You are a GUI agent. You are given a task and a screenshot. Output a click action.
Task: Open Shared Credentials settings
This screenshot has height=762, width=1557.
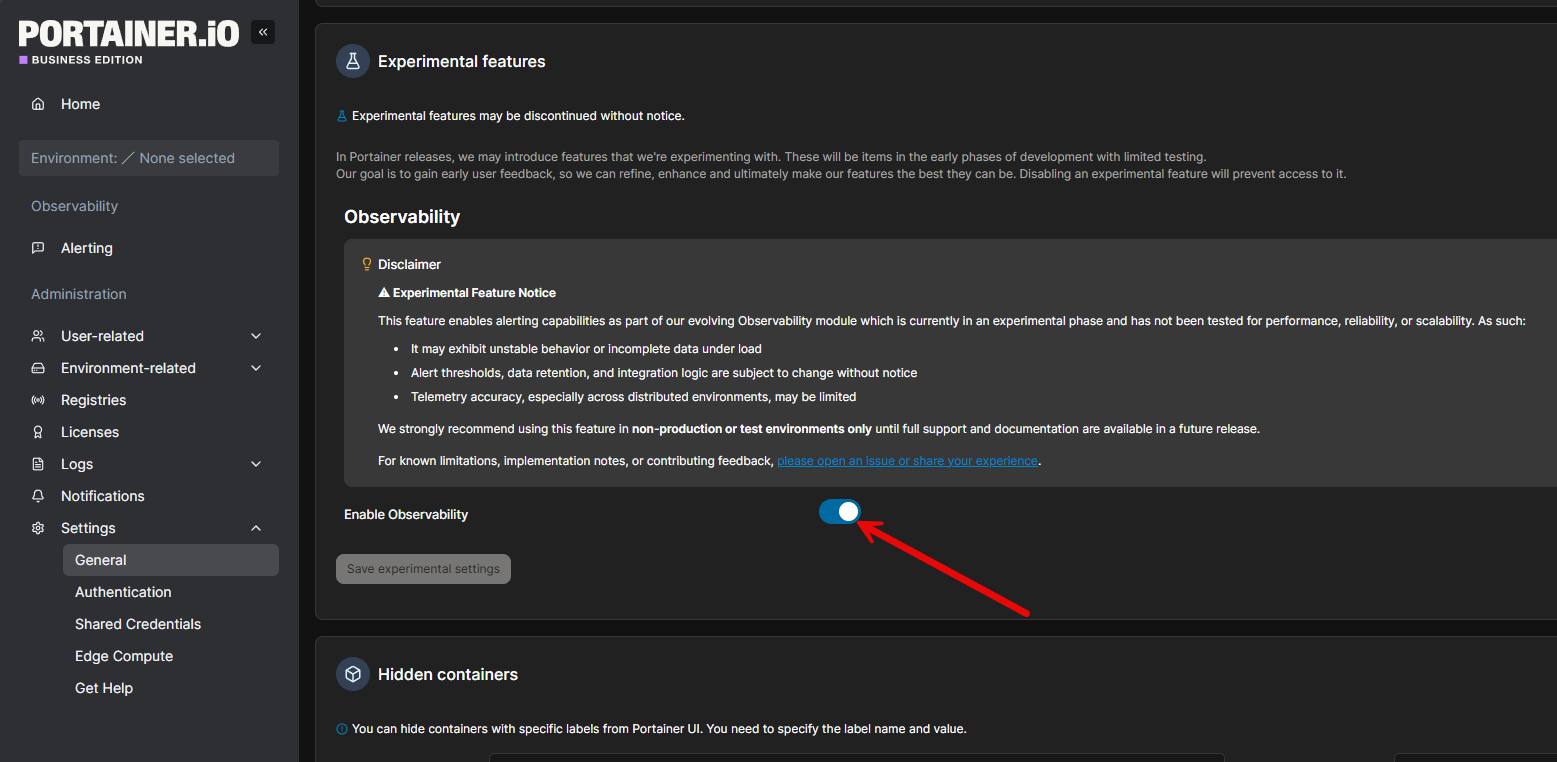click(138, 624)
